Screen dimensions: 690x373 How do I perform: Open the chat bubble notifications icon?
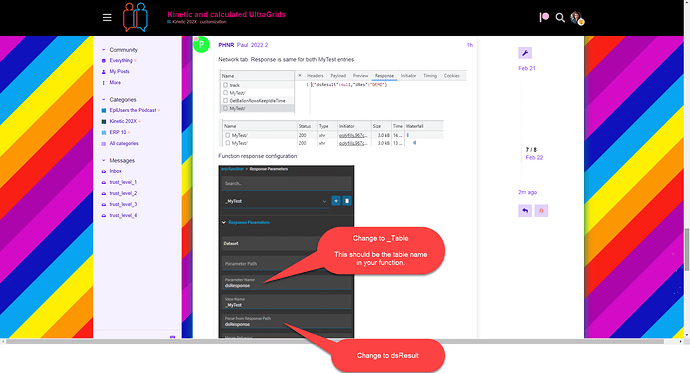tap(544, 17)
